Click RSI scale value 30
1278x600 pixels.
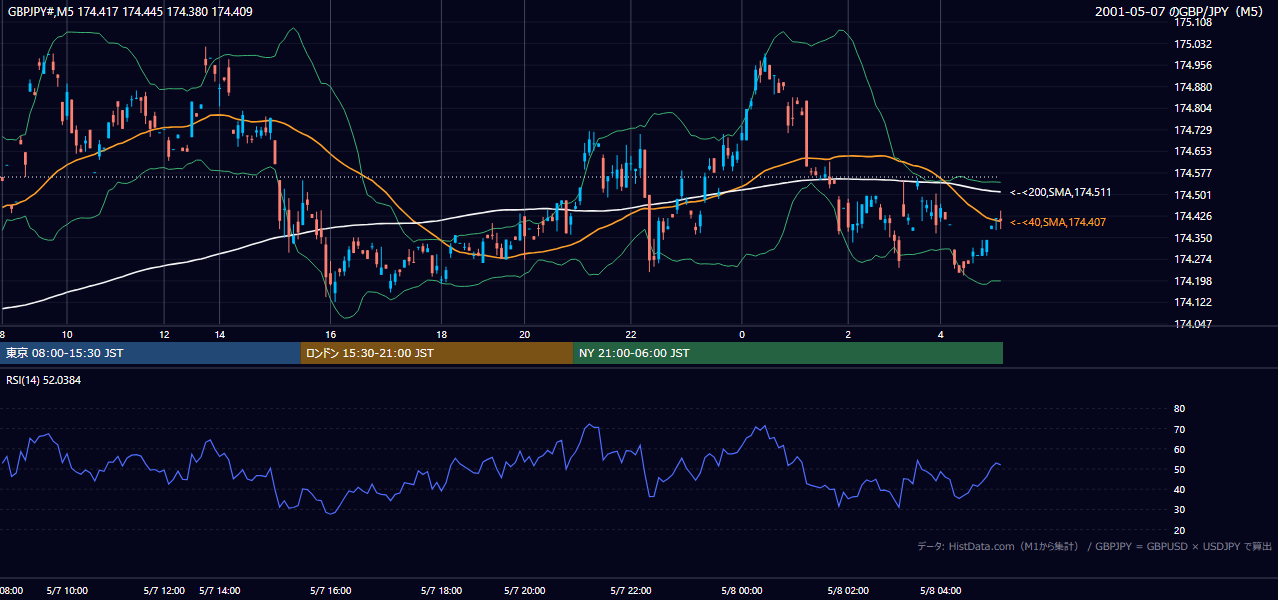coord(1179,509)
